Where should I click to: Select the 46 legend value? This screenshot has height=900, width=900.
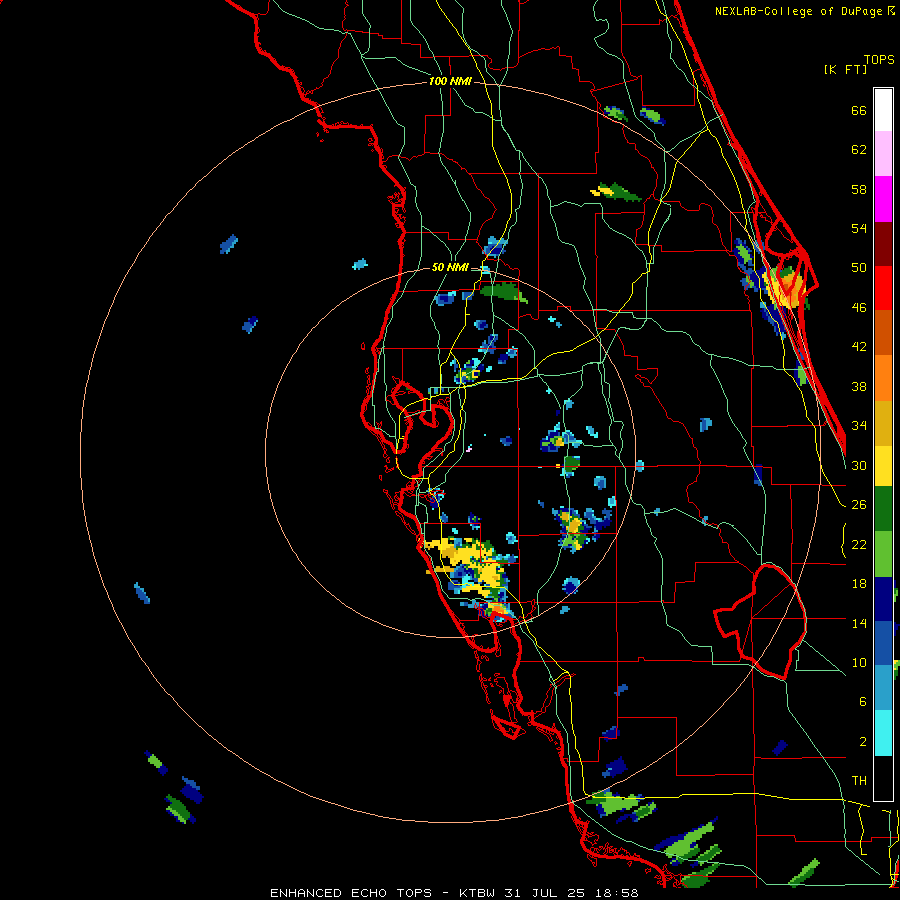click(x=859, y=308)
